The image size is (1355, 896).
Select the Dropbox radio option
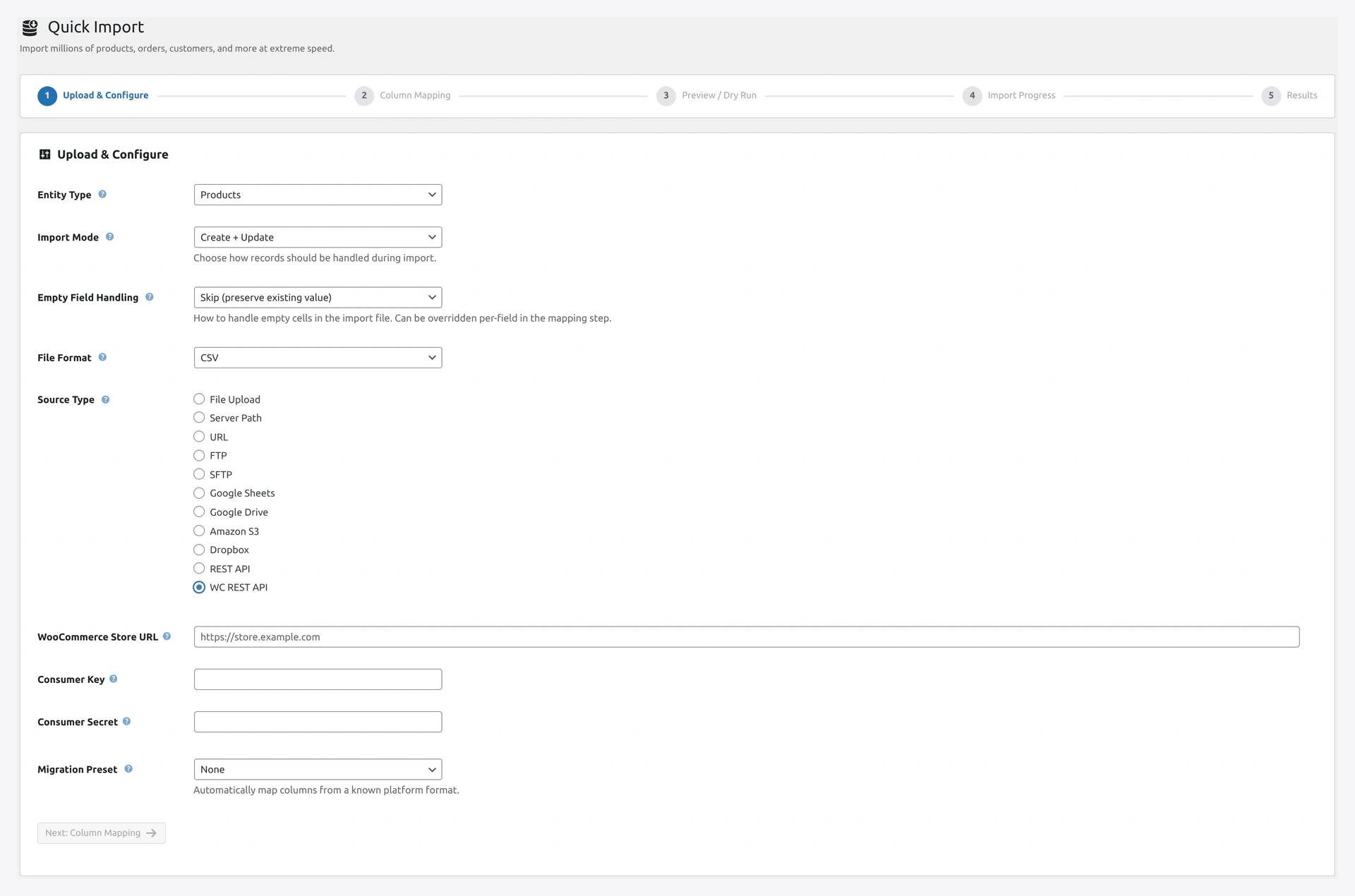tap(199, 550)
